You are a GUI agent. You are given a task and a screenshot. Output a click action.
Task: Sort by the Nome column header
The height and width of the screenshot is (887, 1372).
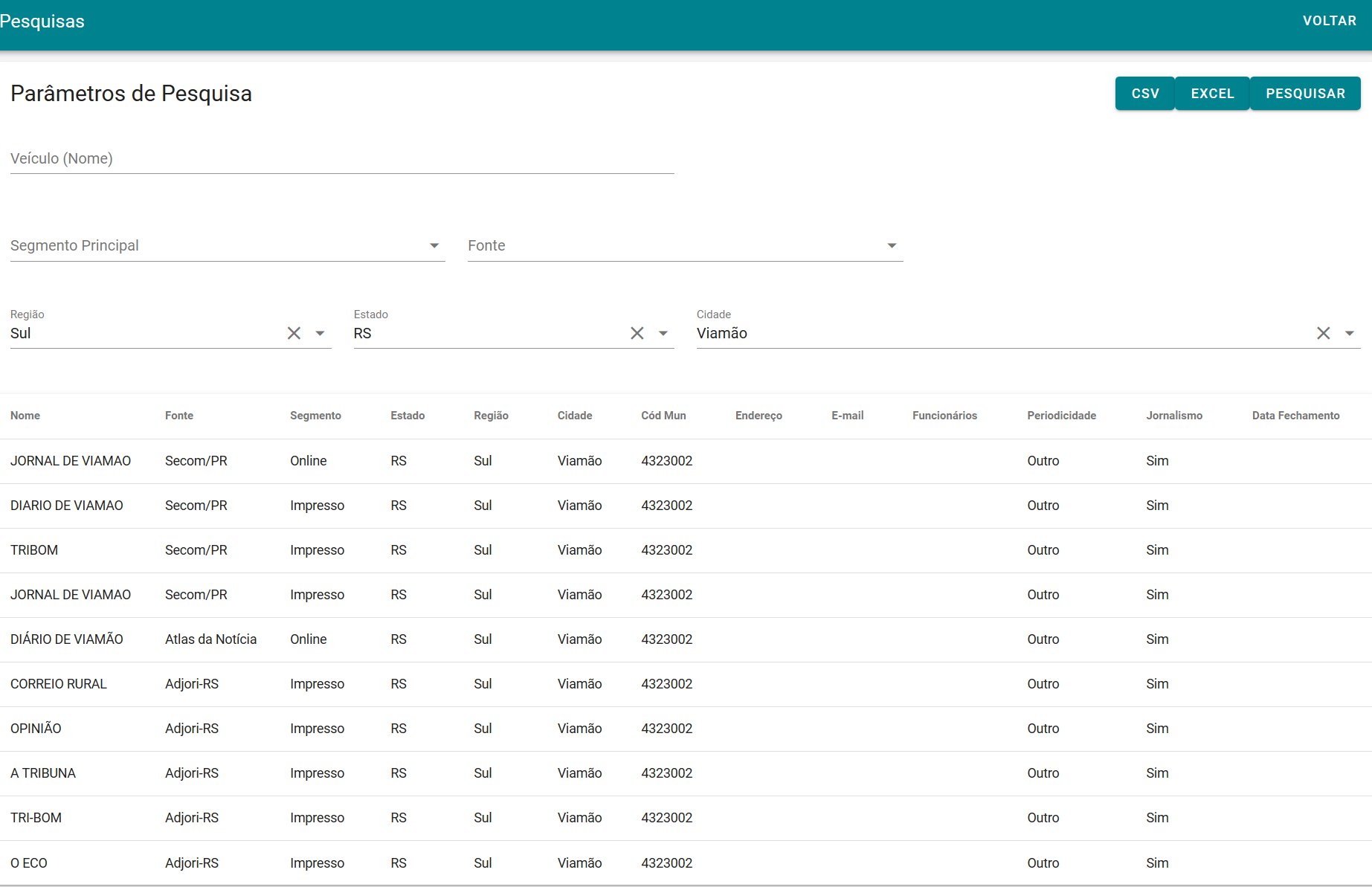click(25, 416)
